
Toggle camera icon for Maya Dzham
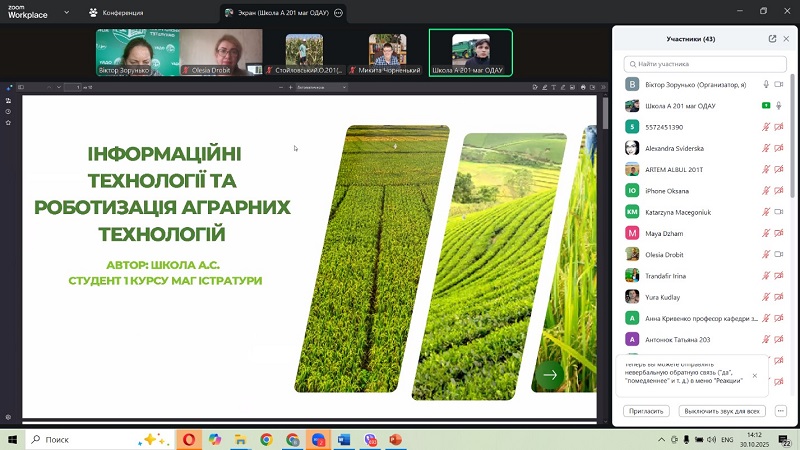click(778, 233)
